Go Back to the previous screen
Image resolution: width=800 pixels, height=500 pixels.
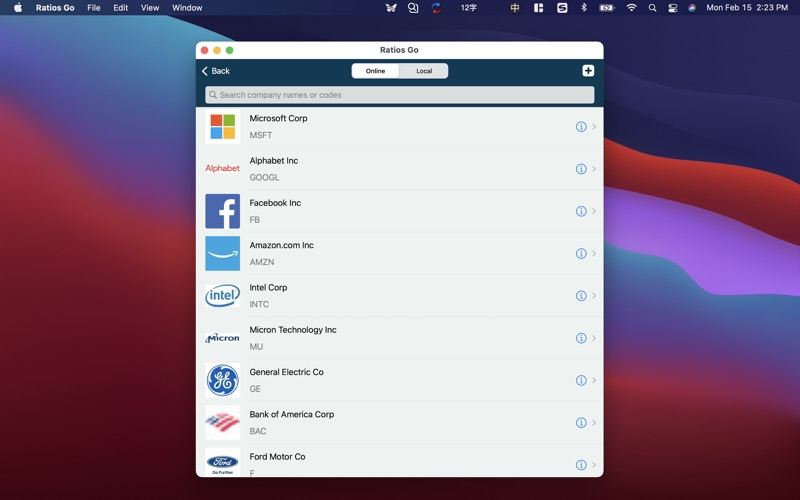pos(216,71)
